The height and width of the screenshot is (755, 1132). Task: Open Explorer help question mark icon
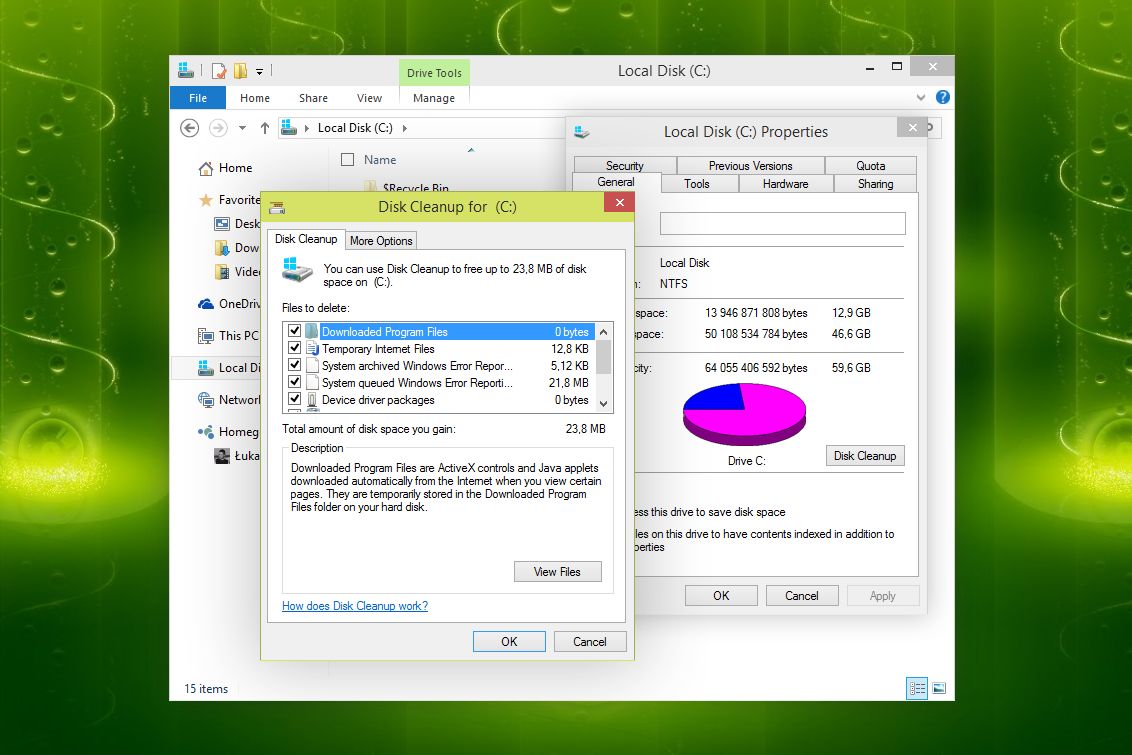click(x=942, y=97)
